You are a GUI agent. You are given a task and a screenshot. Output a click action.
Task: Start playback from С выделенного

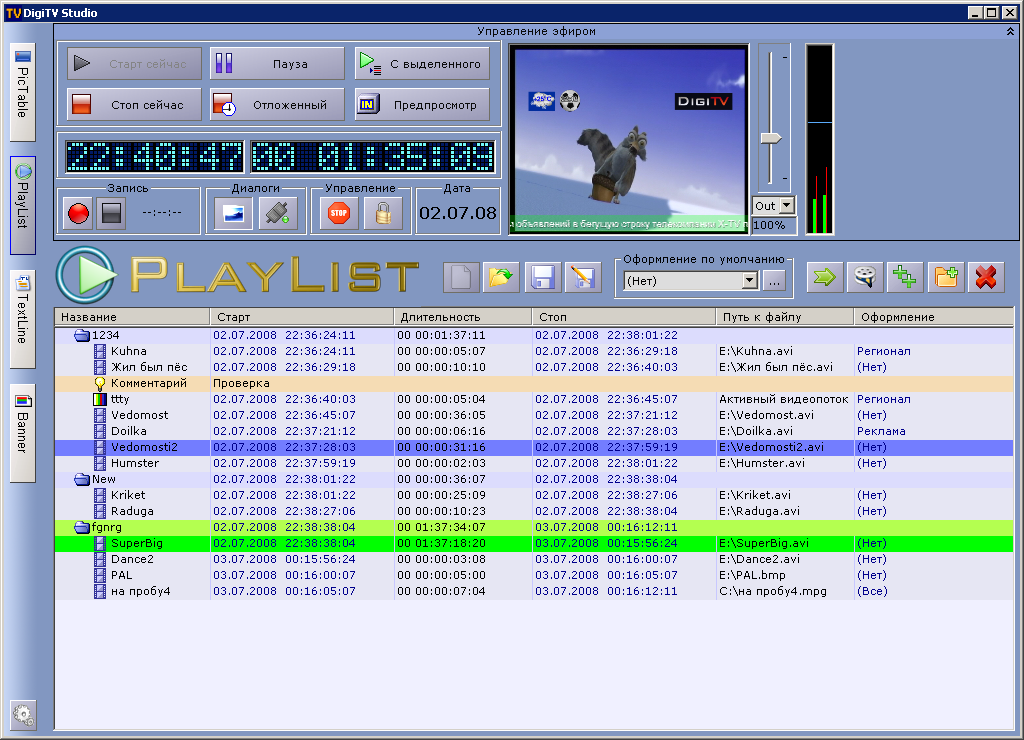pyautogui.click(x=422, y=63)
